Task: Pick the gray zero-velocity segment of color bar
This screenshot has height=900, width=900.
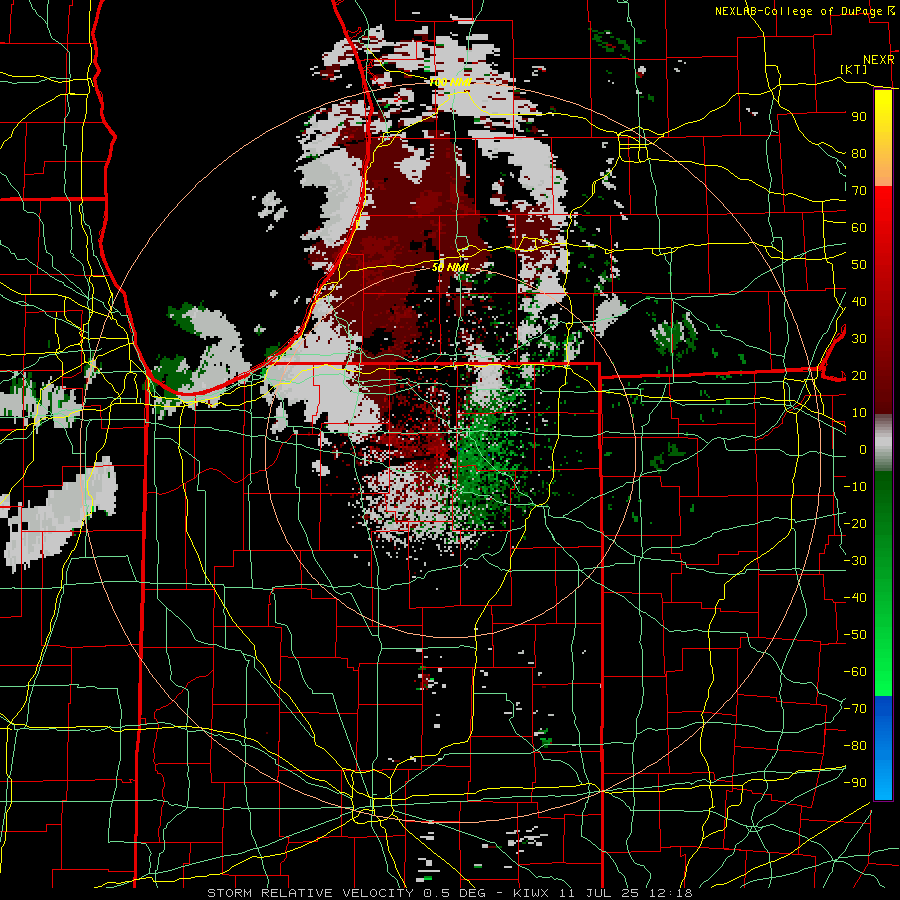Action: pos(883,442)
